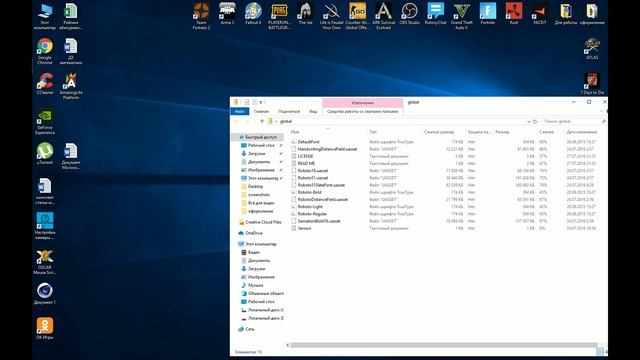The image size is (640, 360).
Task: Select the Version text file
Action: (x=304, y=228)
